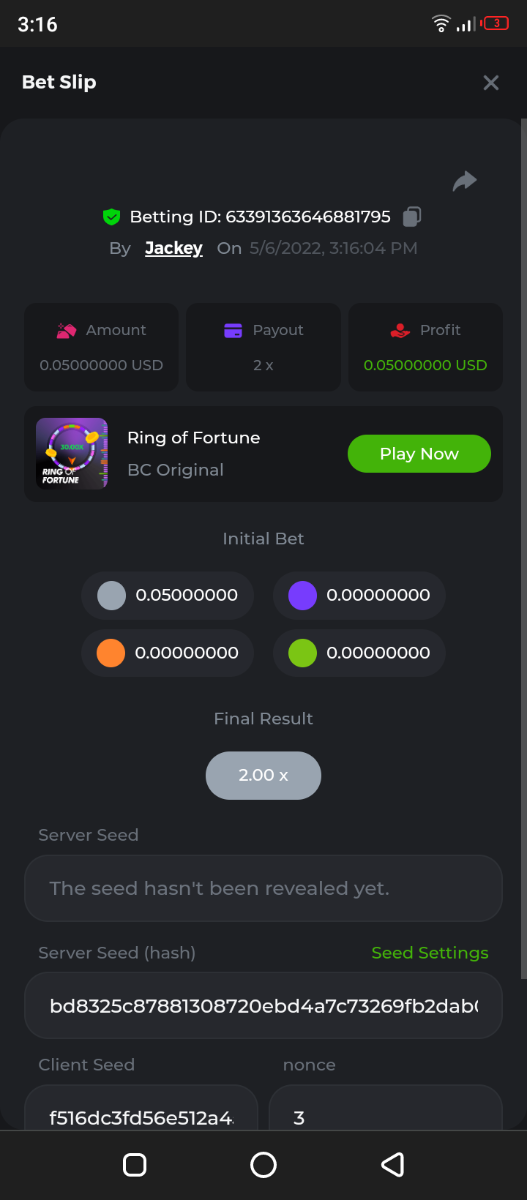Copy the Betting ID with copy icon
Screen dimensions: 527x1200
(412, 216)
